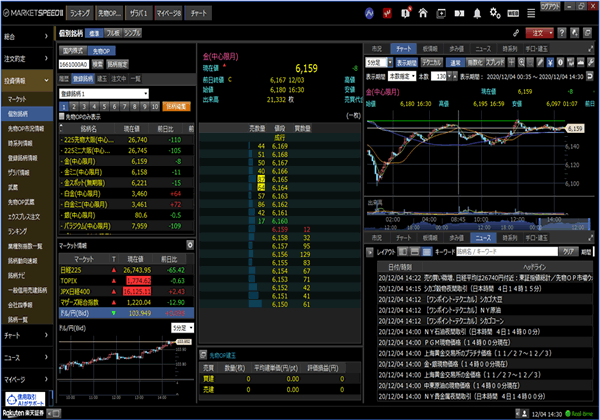The height and width of the screenshot is (420, 600).
Task: Select the zoom magnifier tool in chart toolbar
Action: click(x=521, y=62)
